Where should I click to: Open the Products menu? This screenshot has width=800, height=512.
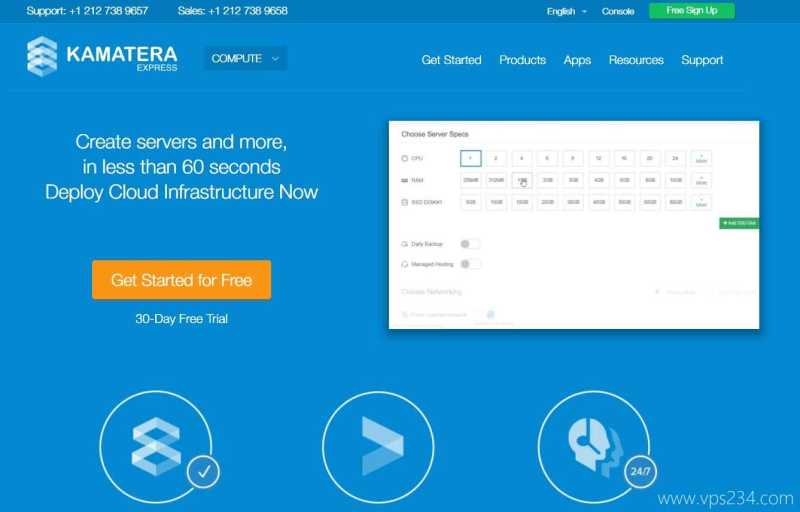coord(522,60)
